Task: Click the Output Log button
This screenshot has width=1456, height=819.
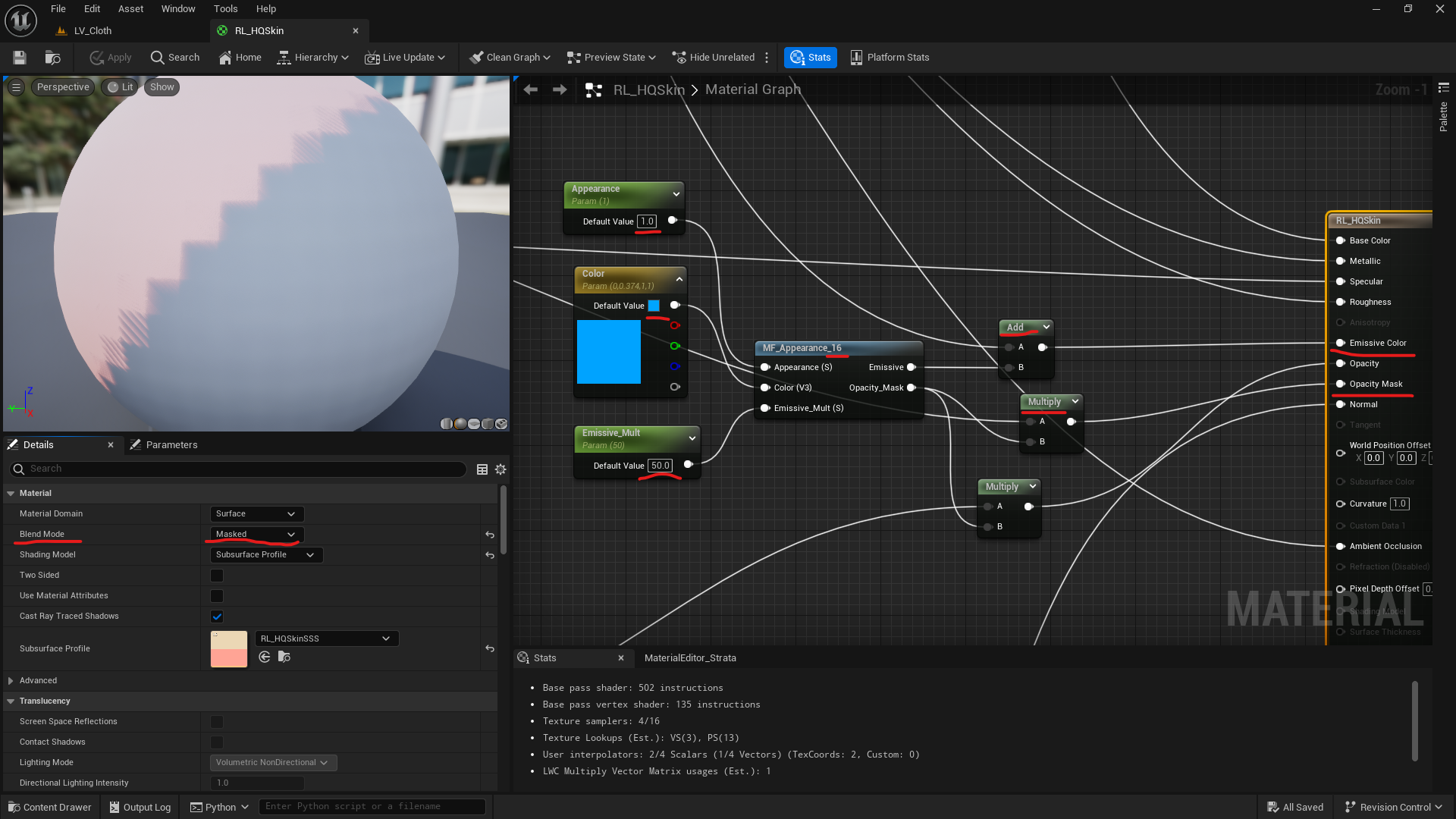Action: point(140,807)
